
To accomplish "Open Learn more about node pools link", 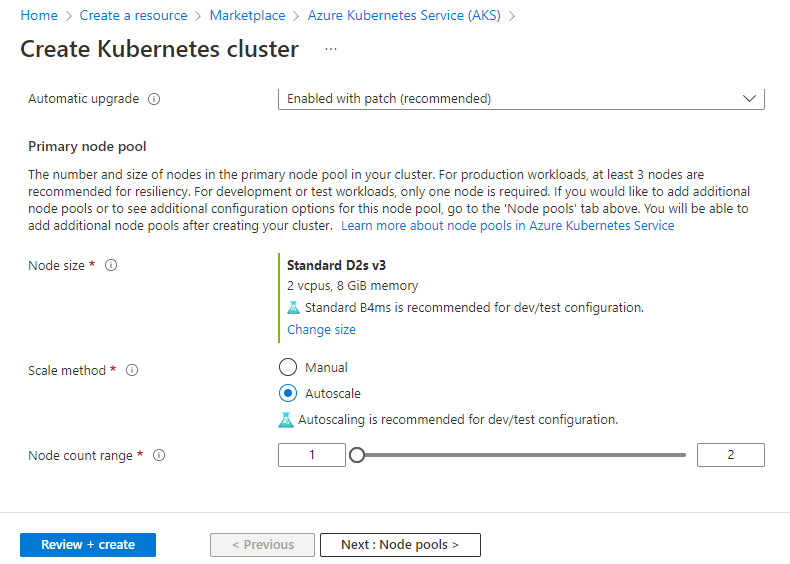I will [507, 226].
